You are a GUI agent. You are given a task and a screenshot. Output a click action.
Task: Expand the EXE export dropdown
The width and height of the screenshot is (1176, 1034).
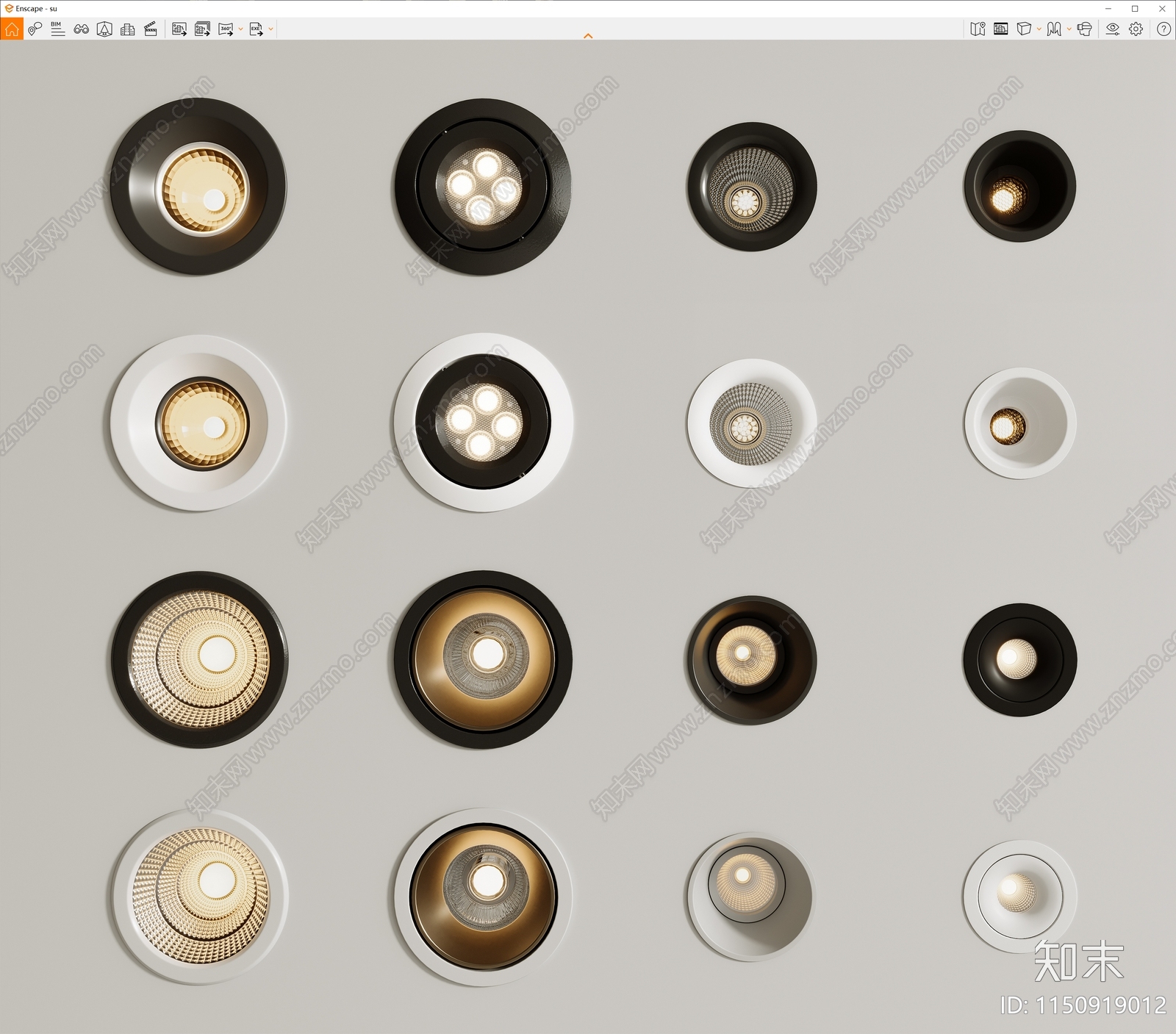click(270, 29)
